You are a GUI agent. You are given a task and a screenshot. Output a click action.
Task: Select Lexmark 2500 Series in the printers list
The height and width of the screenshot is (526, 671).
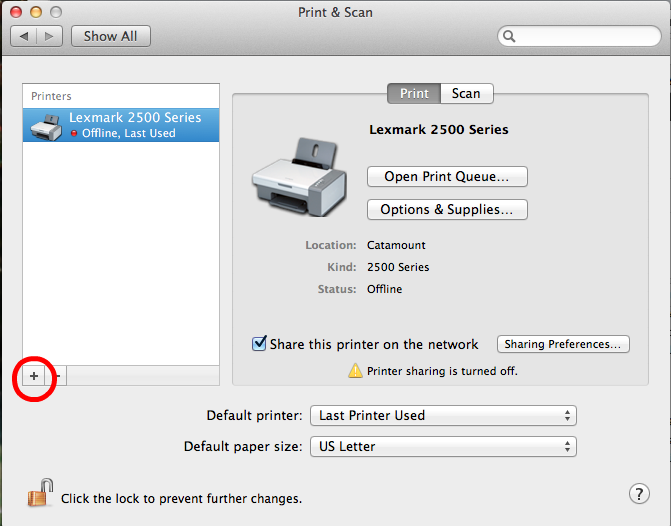(121, 125)
